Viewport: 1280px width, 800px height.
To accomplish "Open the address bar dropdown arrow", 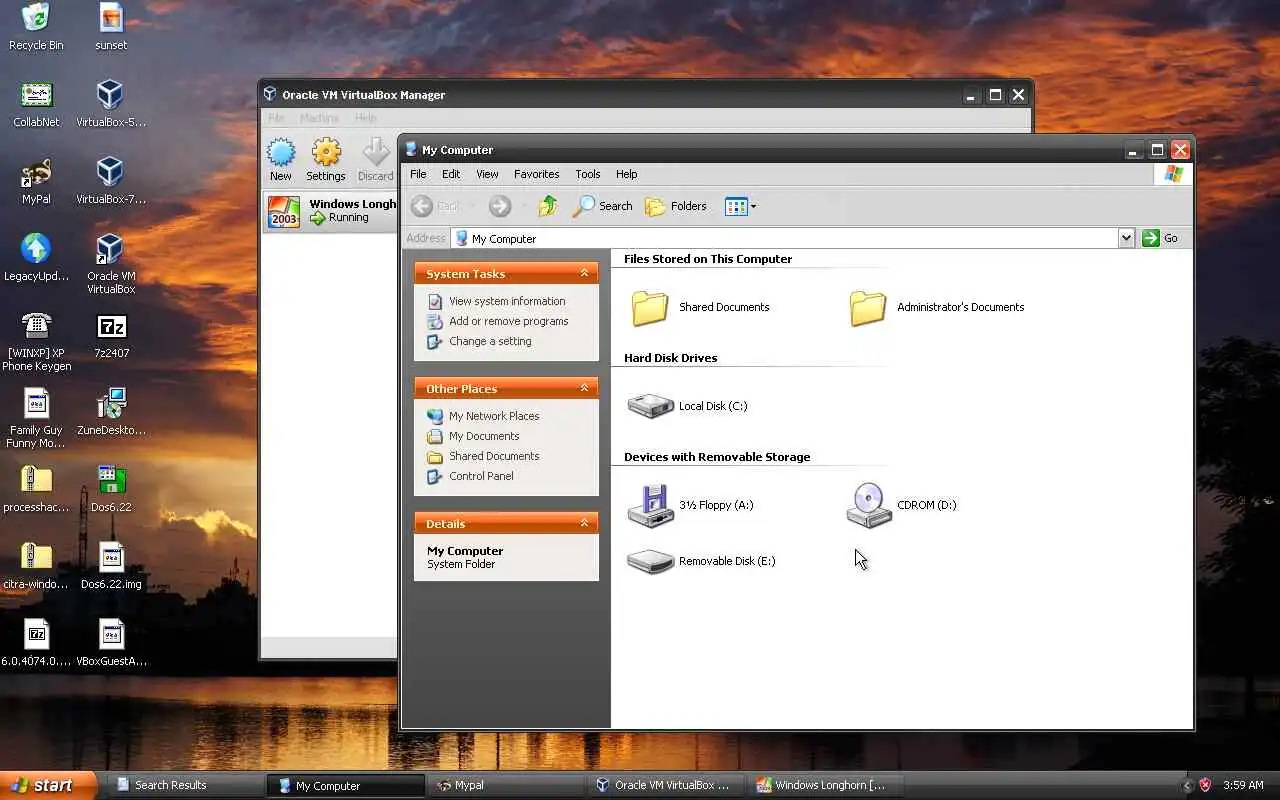I will point(1126,238).
